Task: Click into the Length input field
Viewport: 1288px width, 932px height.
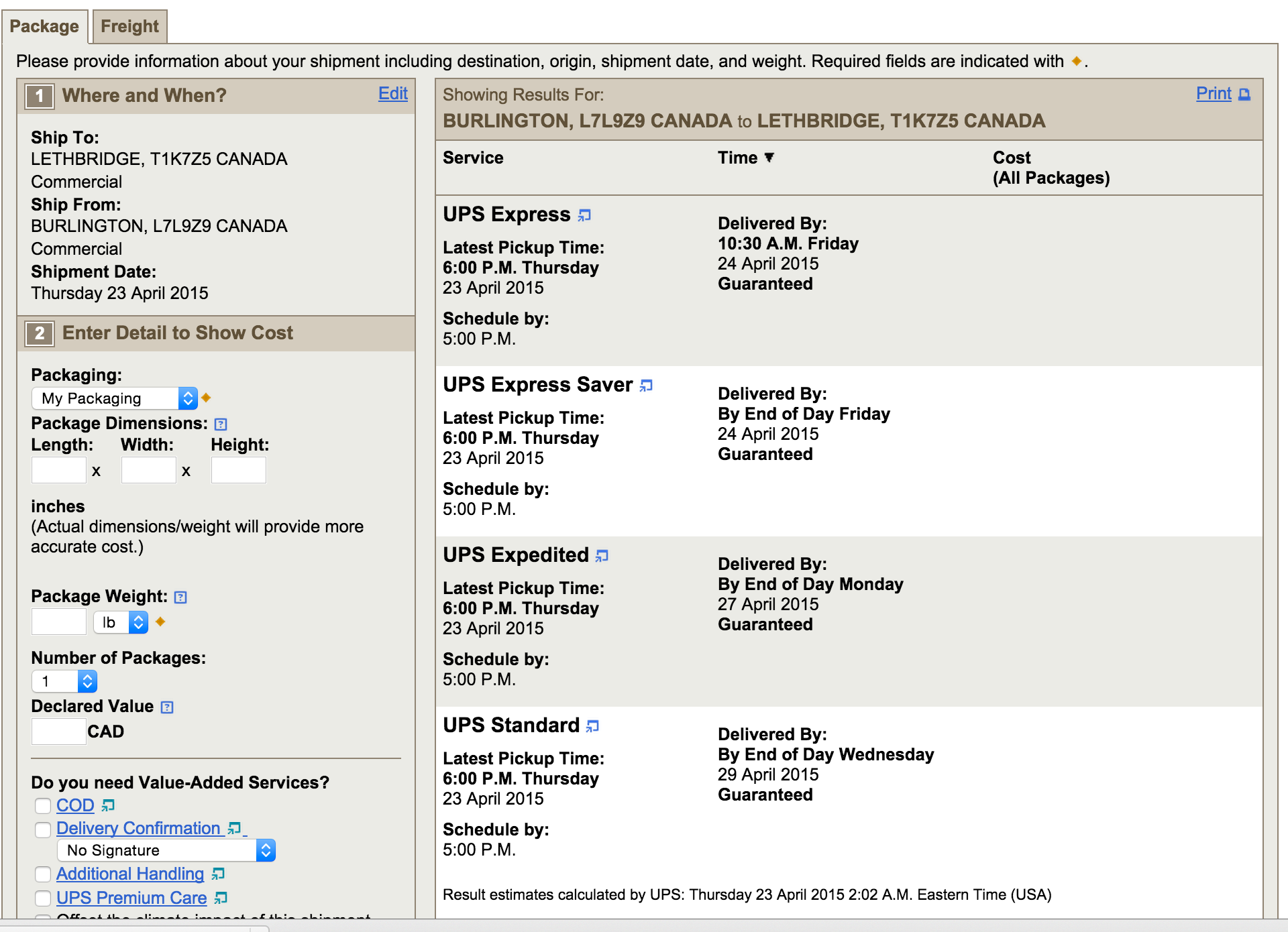Action: (x=59, y=470)
